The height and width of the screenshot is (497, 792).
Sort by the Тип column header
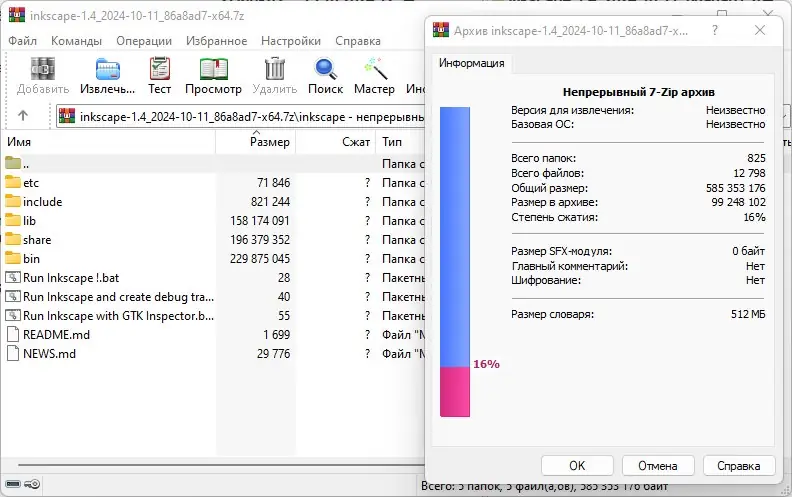point(401,142)
